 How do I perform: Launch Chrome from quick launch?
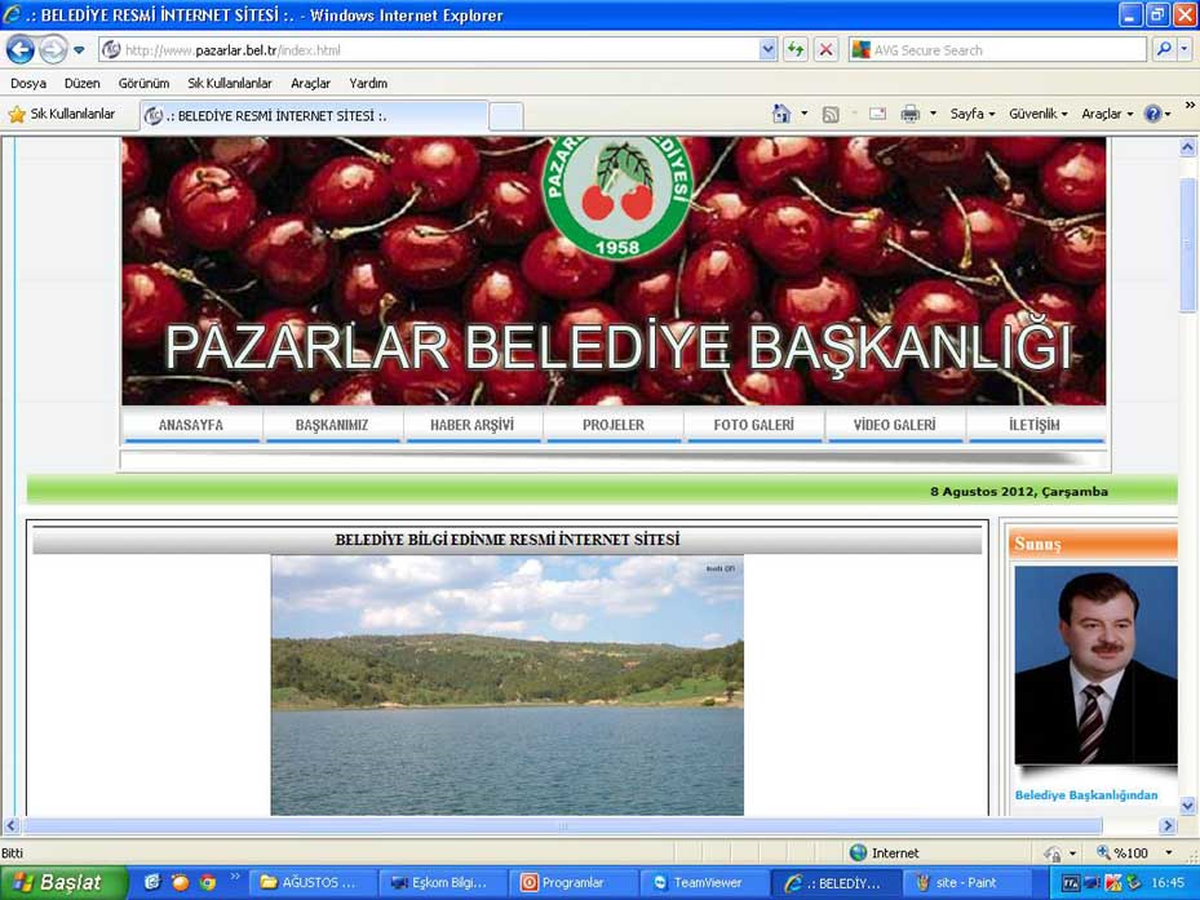tap(207, 883)
